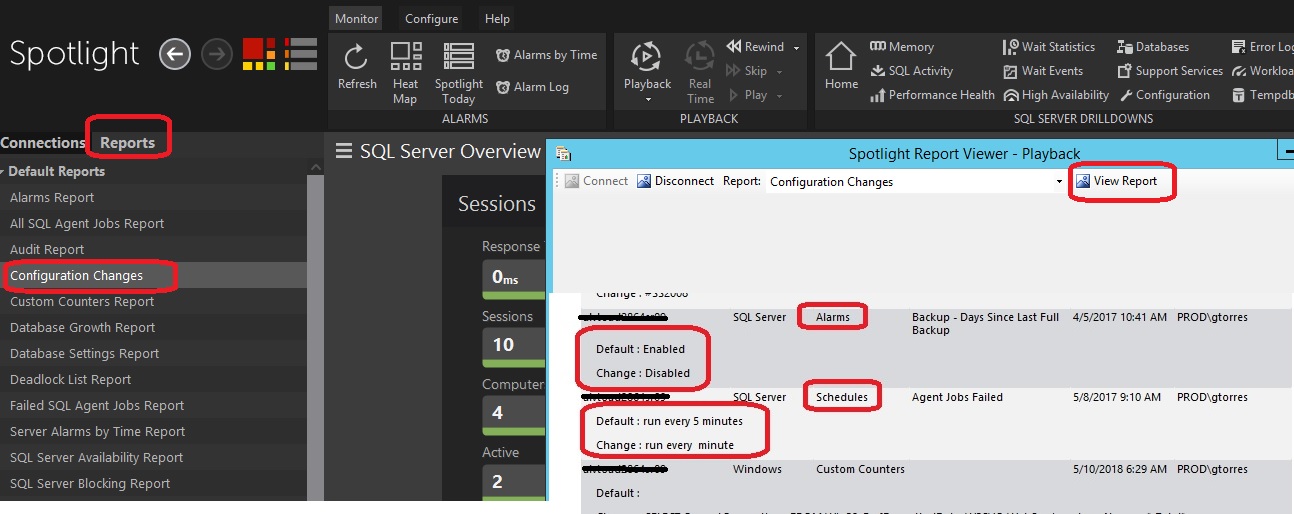
Task: Go to the Home drilldown
Action: [841, 66]
